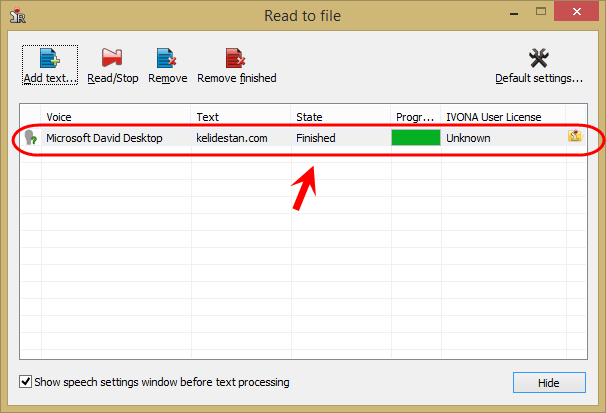The height and width of the screenshot is (413, 606).
Task: Click the green progress bar in the row
Action: (416, 138)
